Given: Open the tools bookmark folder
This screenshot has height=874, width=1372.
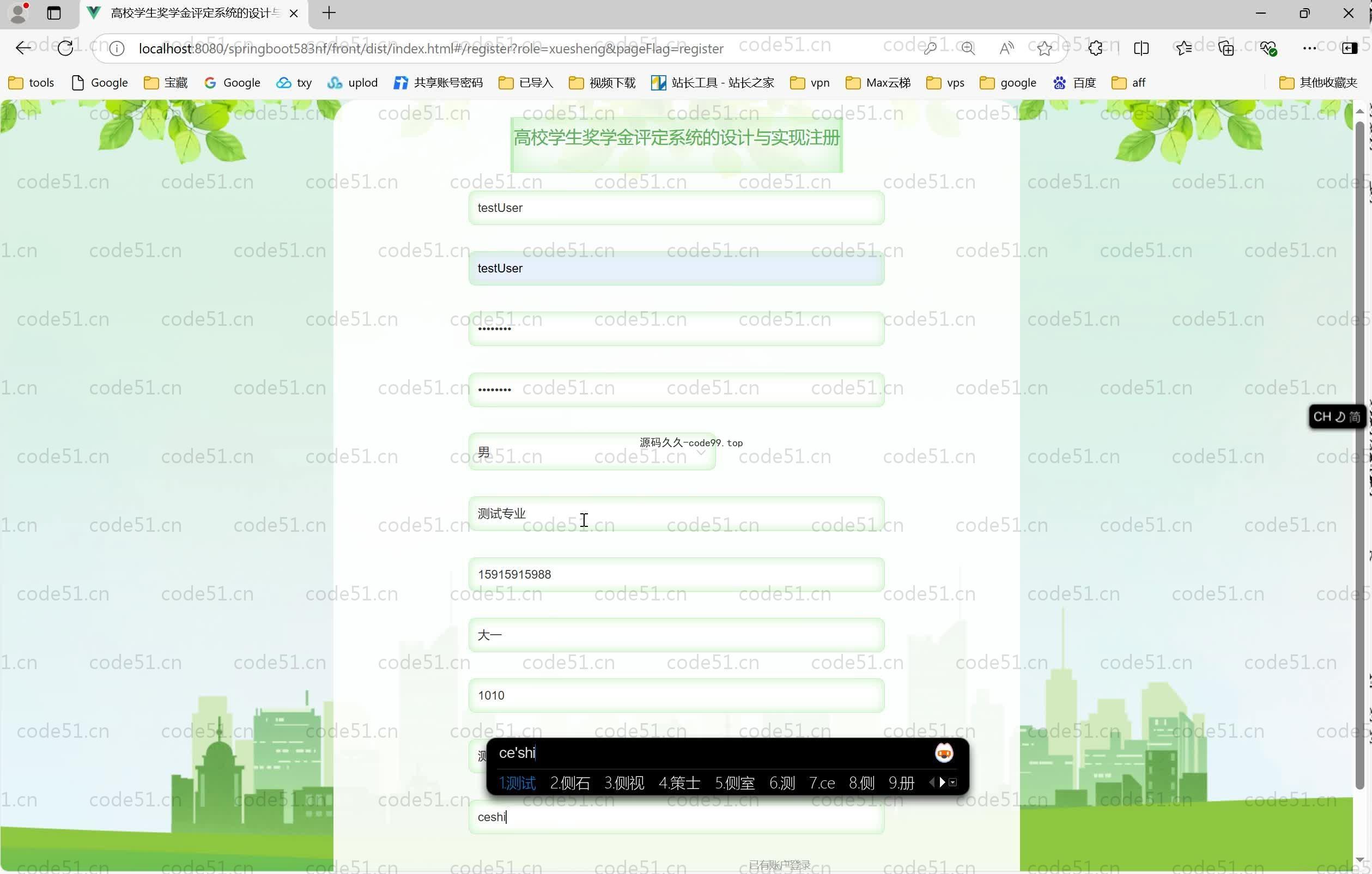Looking at the screenshot, I should coord(32,83).
